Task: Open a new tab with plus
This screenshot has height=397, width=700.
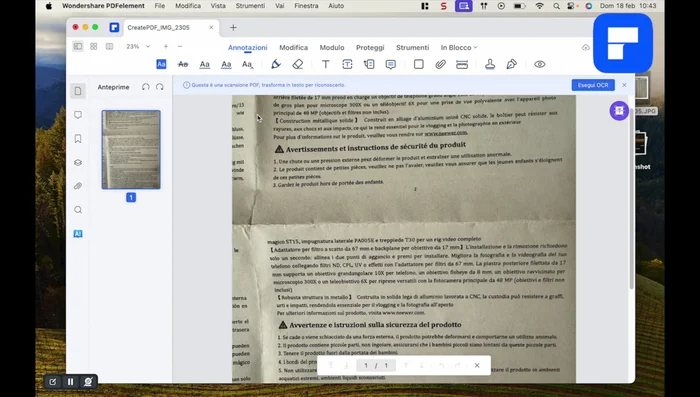Action: pos(233,28)
